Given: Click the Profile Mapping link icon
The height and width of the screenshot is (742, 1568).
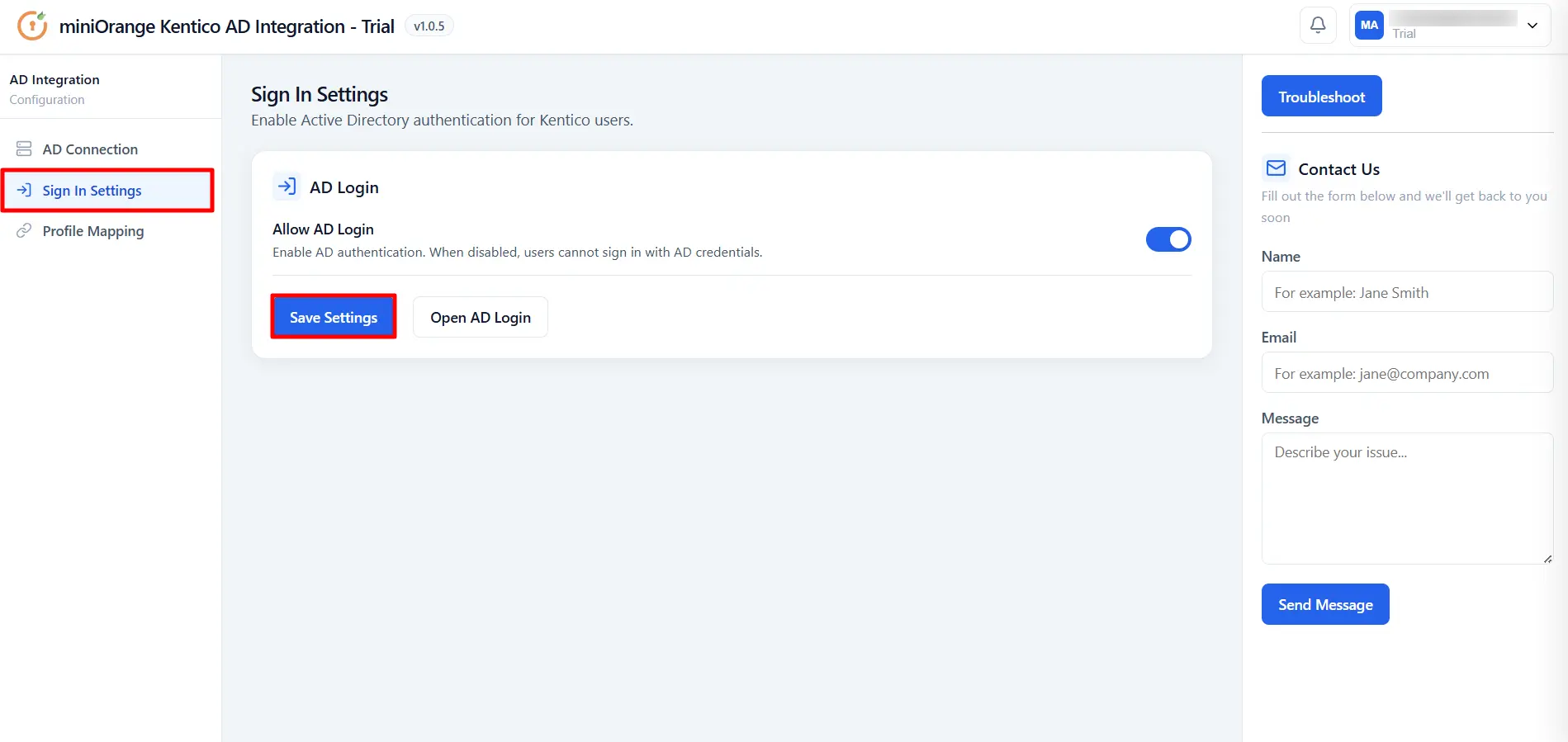Looking at the screenshot, I should pyautogui.click(x=24, y=231).
